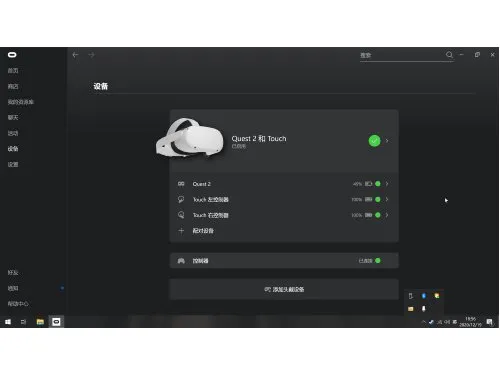Click the Quest 2 和 Touch title
This screenshot has width=500, height=375.
pos(259,139)
